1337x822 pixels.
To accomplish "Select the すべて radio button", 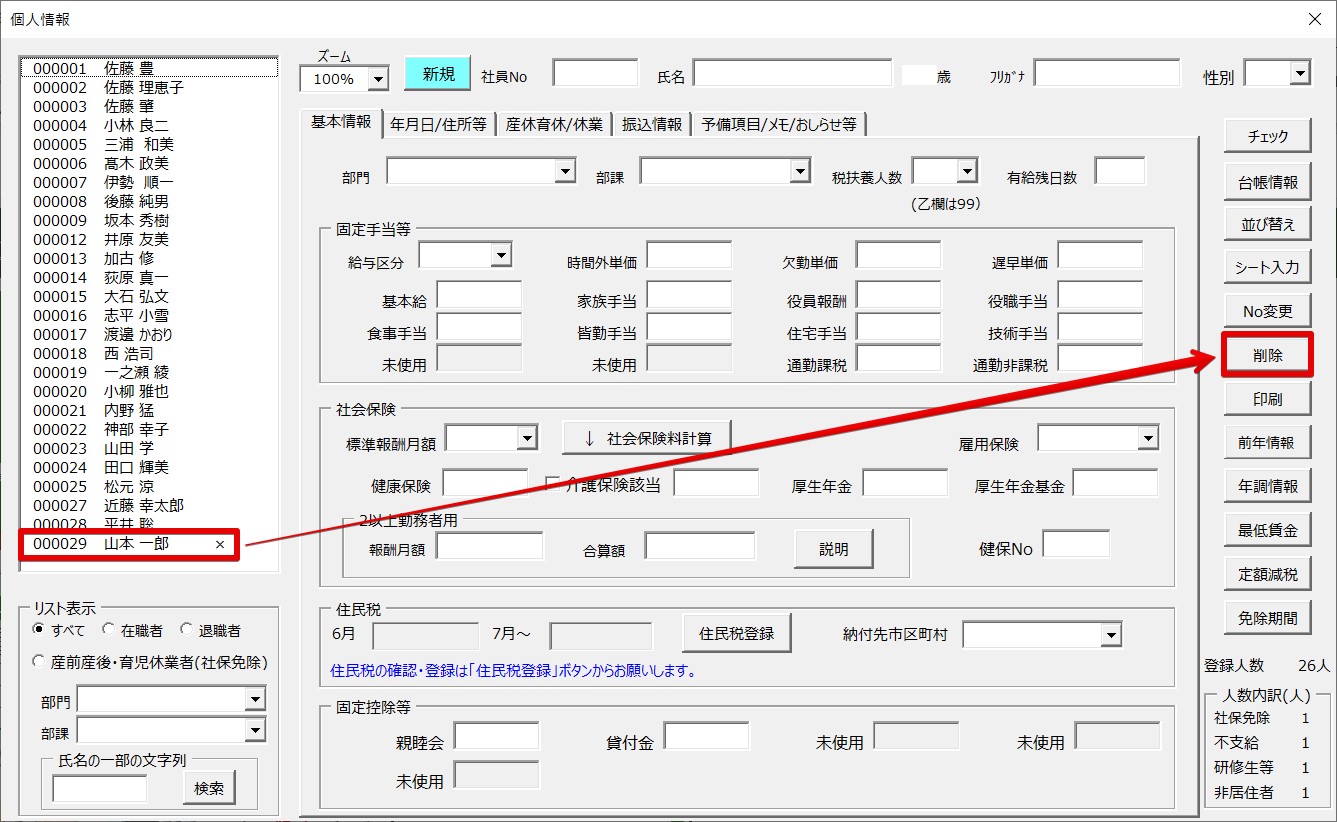I will 39,630.
